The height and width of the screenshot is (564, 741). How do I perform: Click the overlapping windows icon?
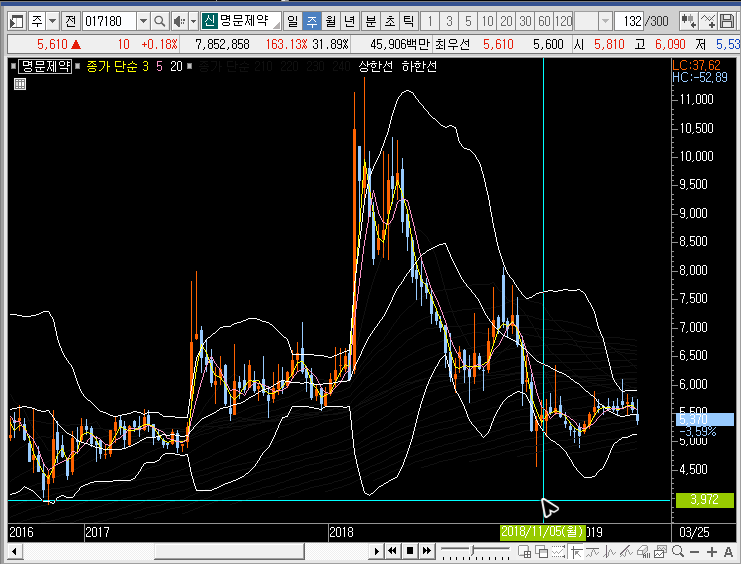(542, 552)
